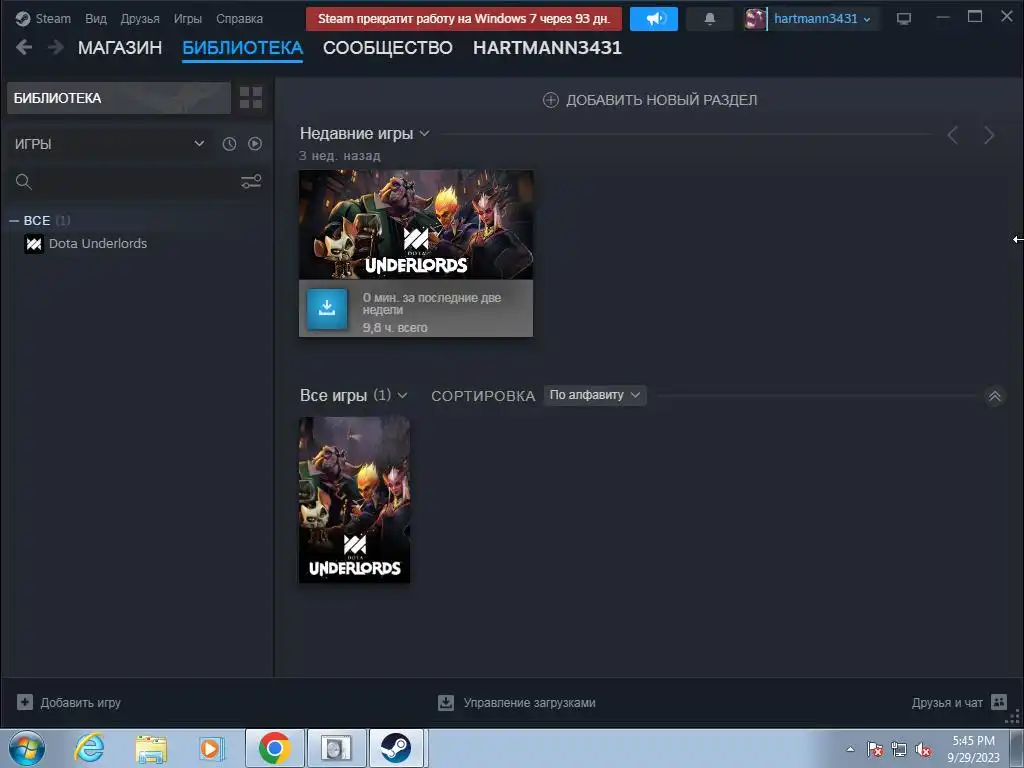Open Управление загрузками
This screenshot has height=768, width=1024.
tap(517, 703)
